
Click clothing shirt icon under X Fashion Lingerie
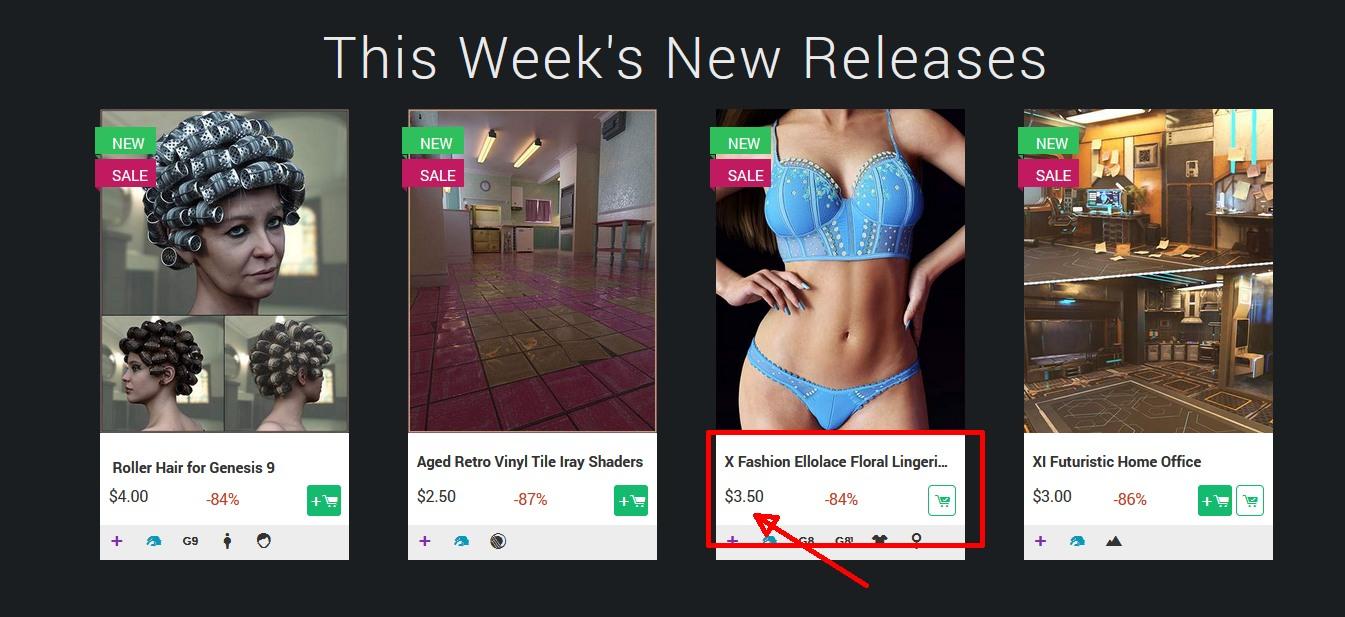880,541
